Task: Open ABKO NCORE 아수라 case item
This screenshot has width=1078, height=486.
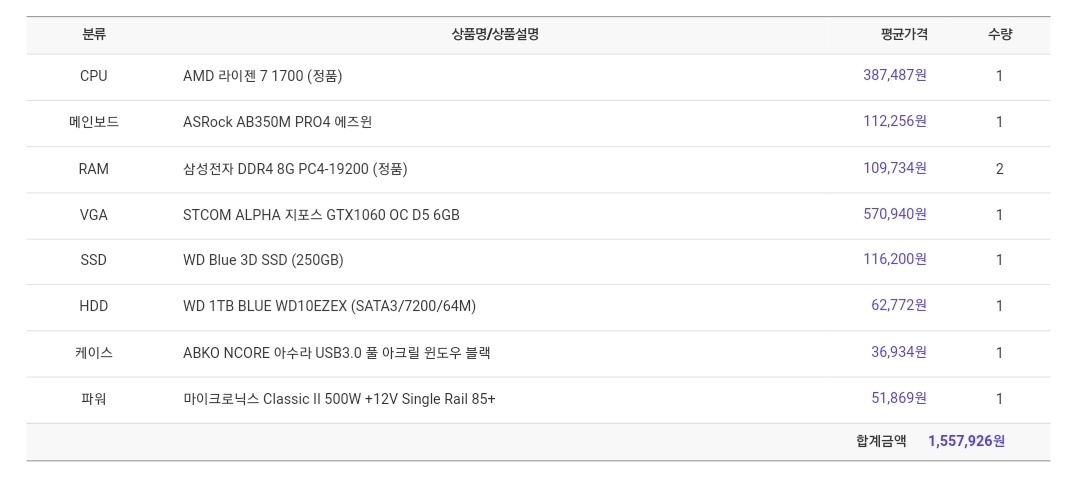Action: pyautogui.click(x=336, y=353)
